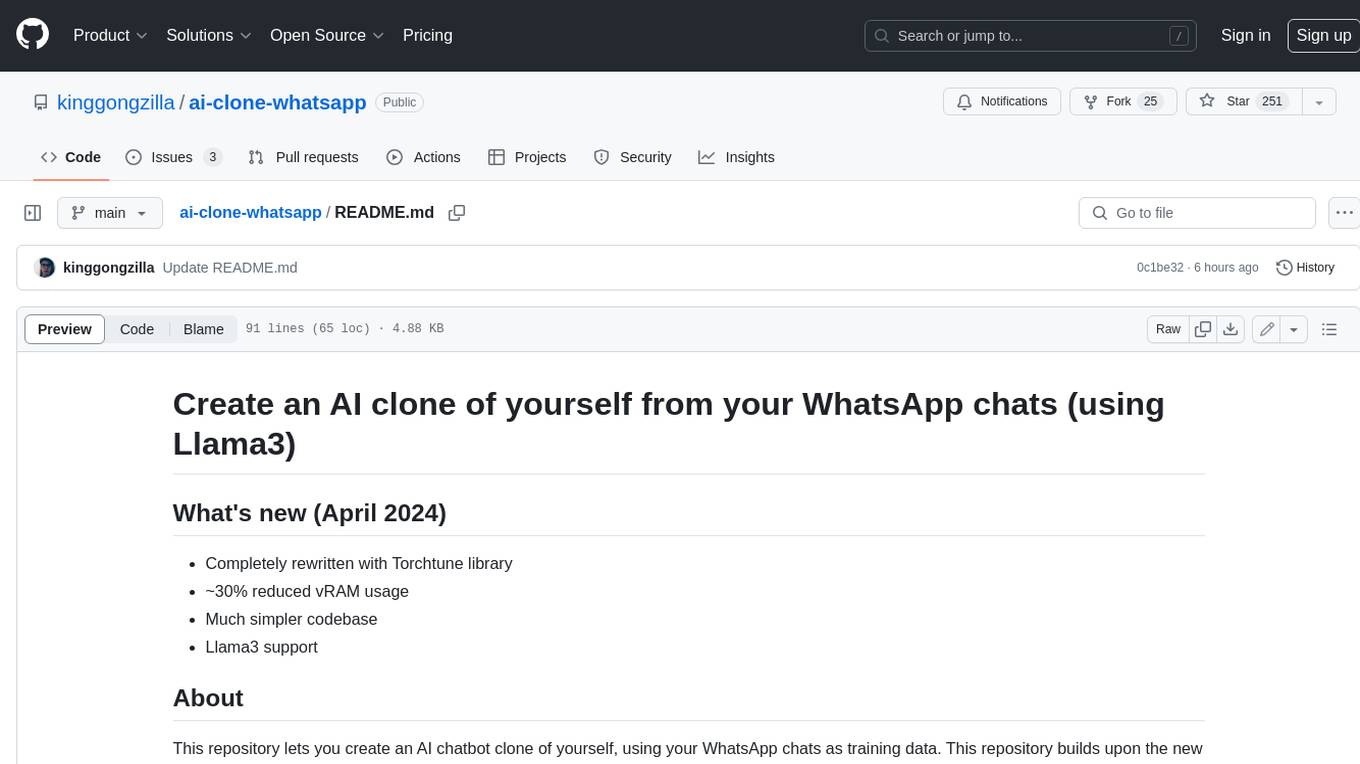Viewport: 1360px width, 764px height.
Task: Edit this file with pencil icon
Action: tap(1266, 329)
